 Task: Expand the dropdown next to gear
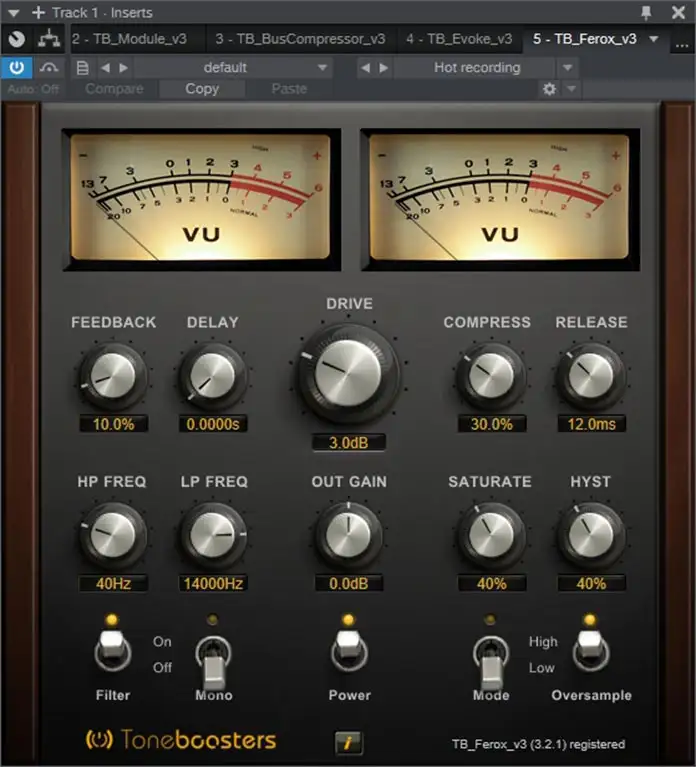[571, 89]
